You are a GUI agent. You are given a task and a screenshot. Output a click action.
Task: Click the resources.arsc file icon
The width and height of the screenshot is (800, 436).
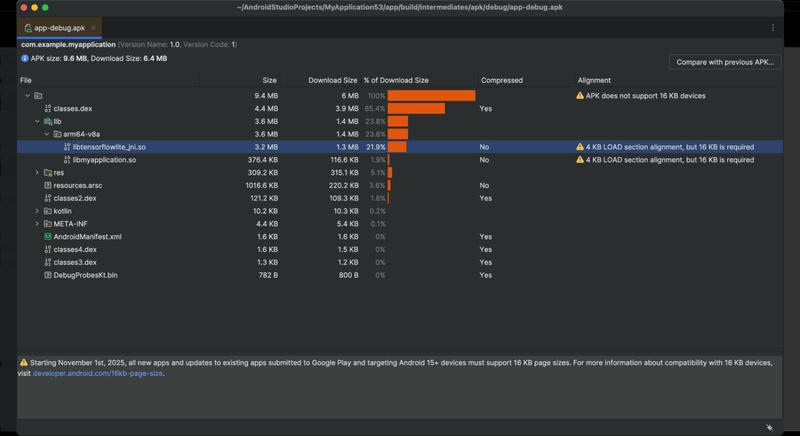click(x=47, y=185)
